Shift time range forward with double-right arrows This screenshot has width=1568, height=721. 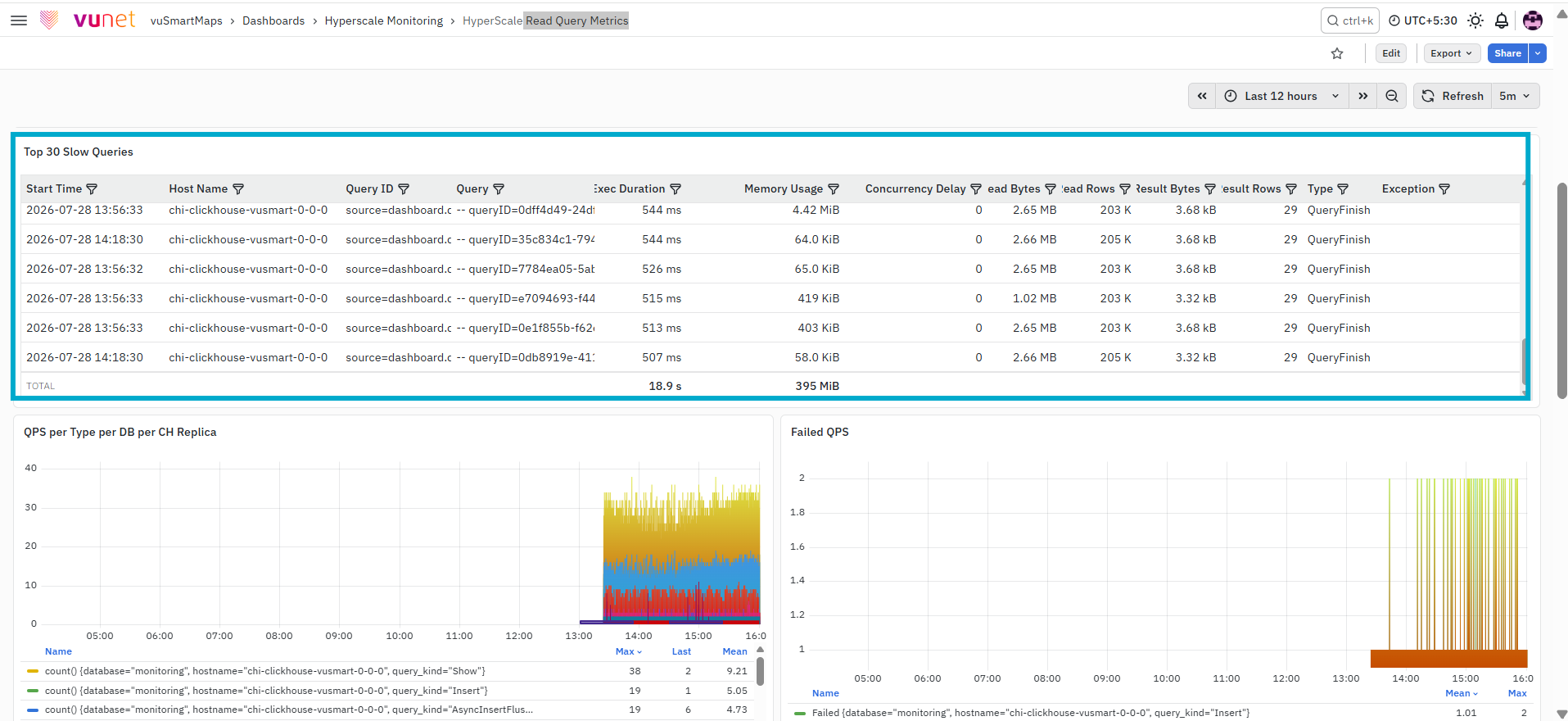[1363, 96]
